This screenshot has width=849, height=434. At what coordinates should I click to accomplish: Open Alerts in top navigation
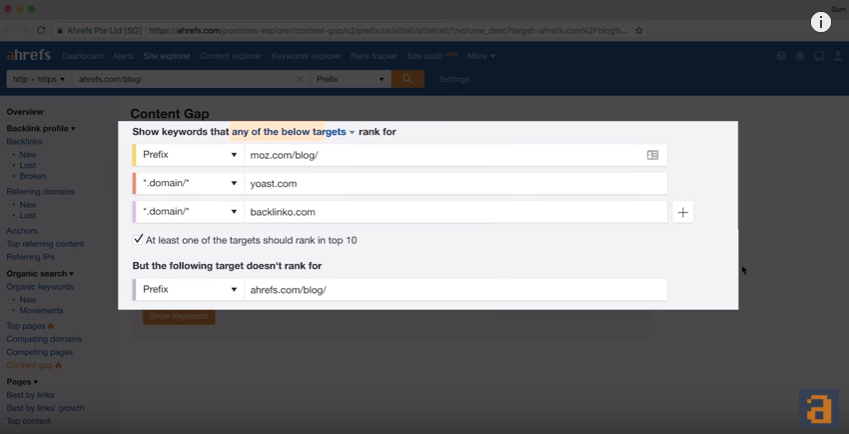(x=123, y=56)
